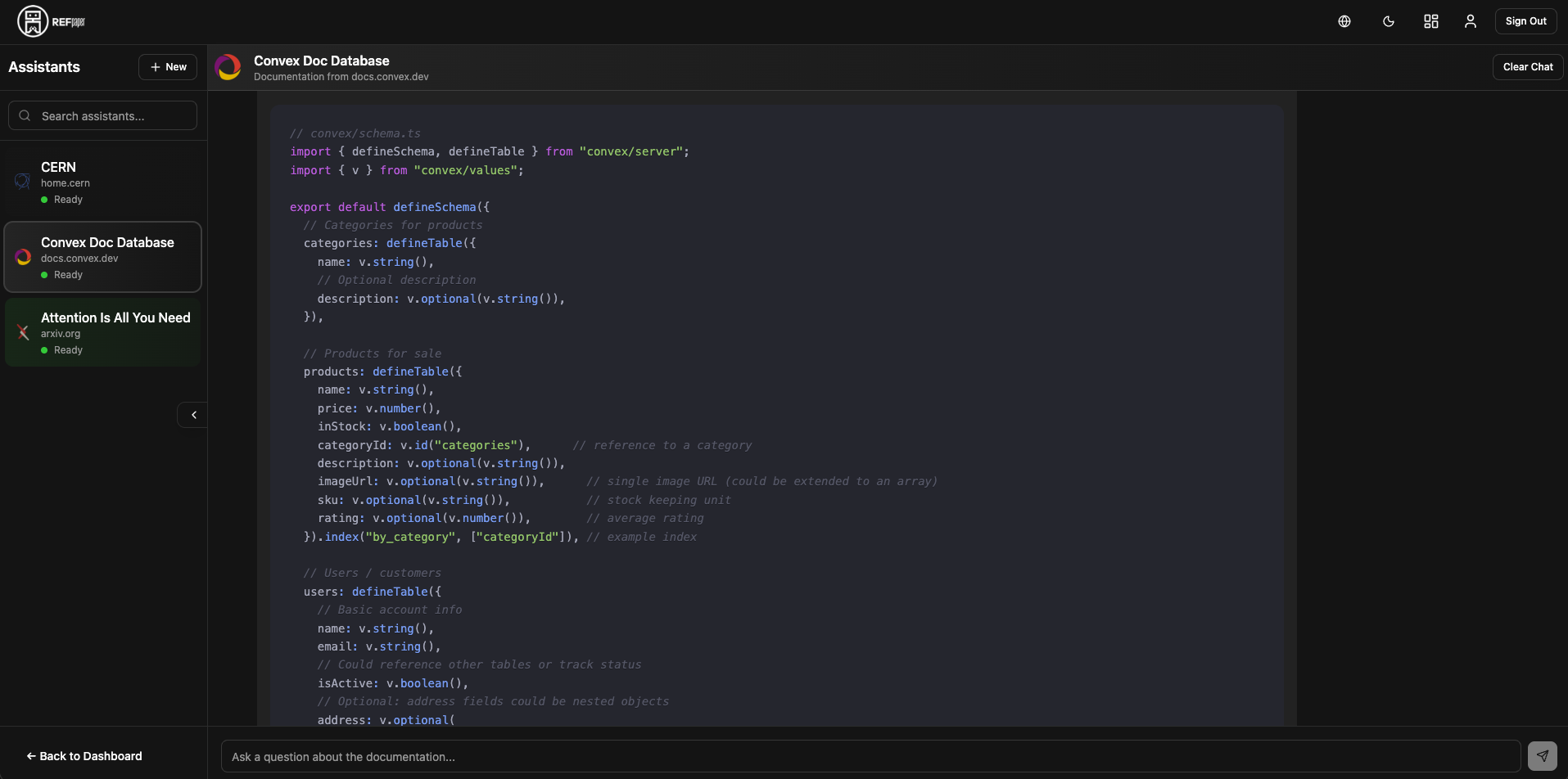Click the "arxiv.org" text
The width and height of the screenshot is (1568, 779).
61,334
